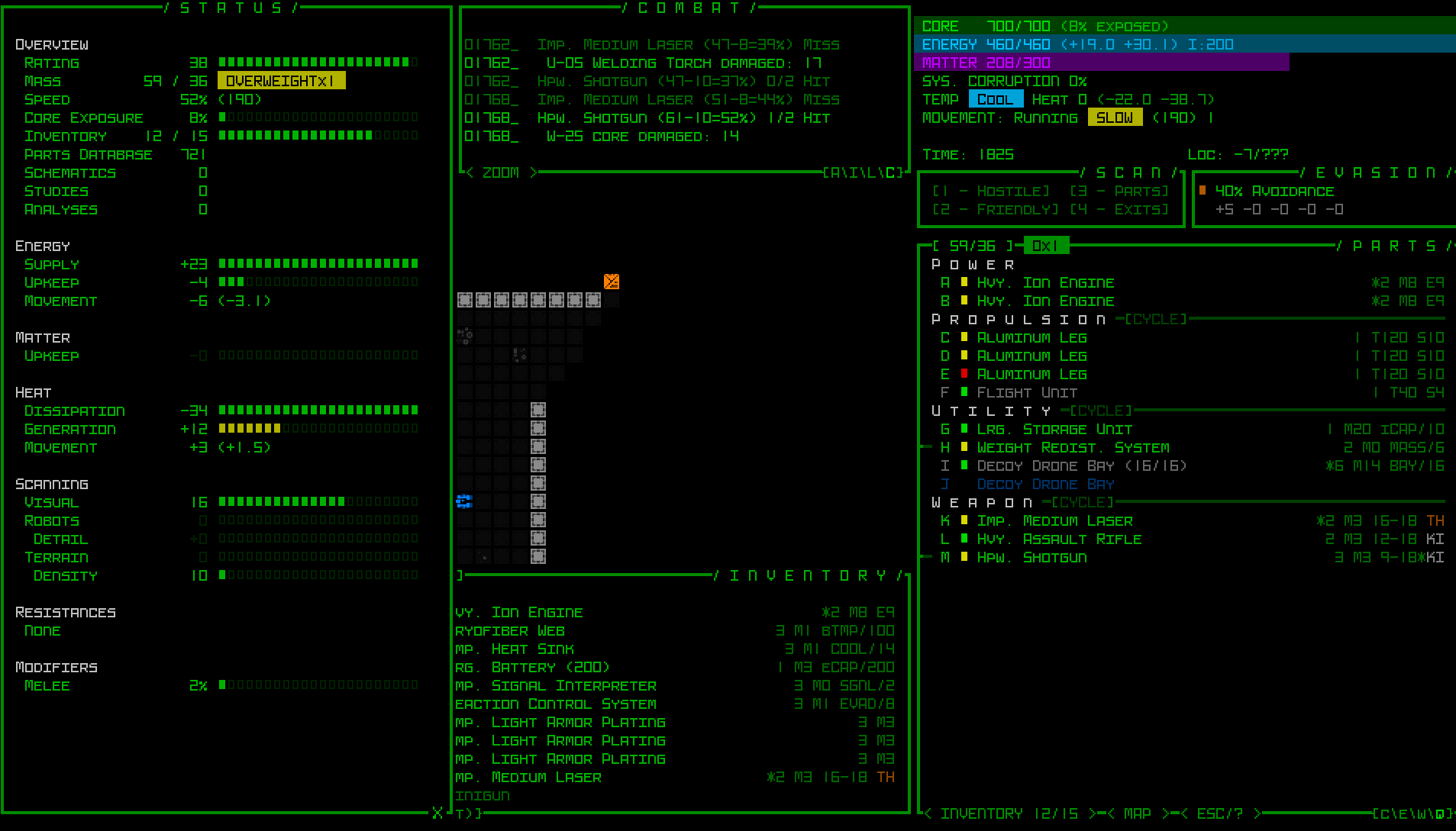Select the E parts info mode
1456x831 pixels.
tap(1403, 813)
